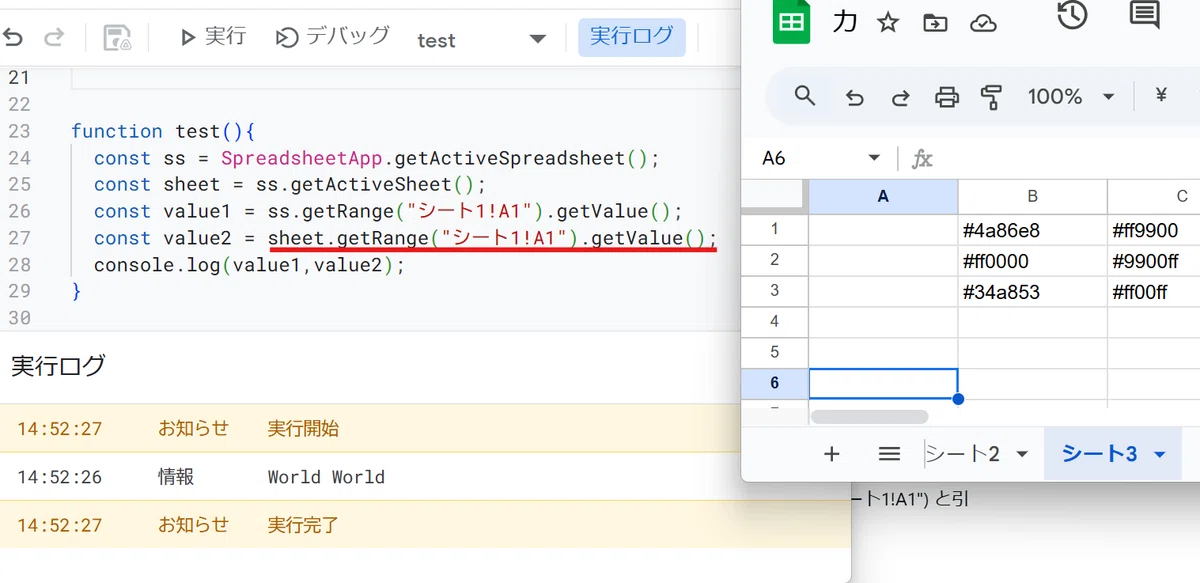Open the 100% zoom dropdown

[1070, 97]
